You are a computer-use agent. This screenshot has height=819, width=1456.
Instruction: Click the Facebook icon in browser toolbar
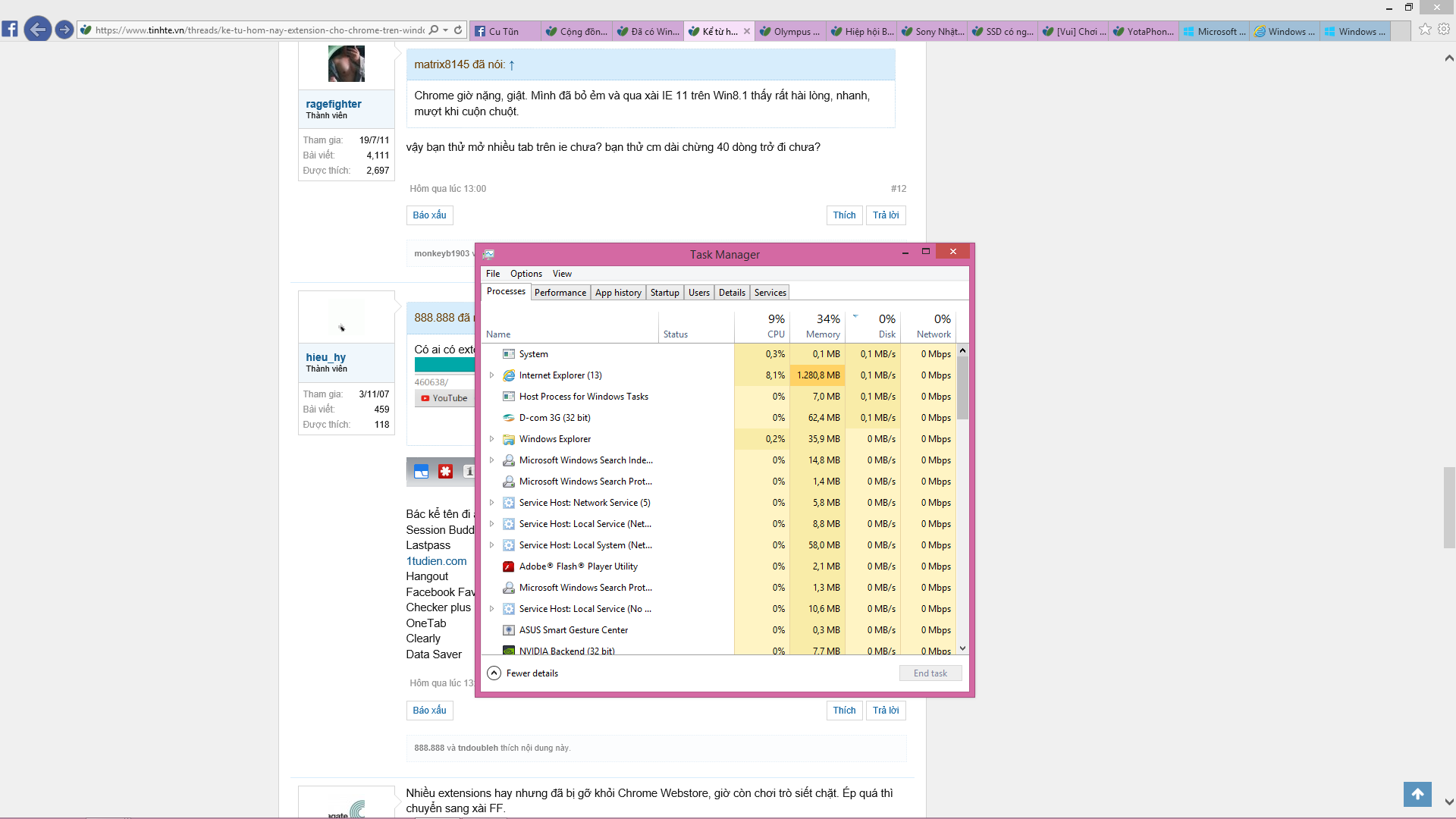[10, 30]
